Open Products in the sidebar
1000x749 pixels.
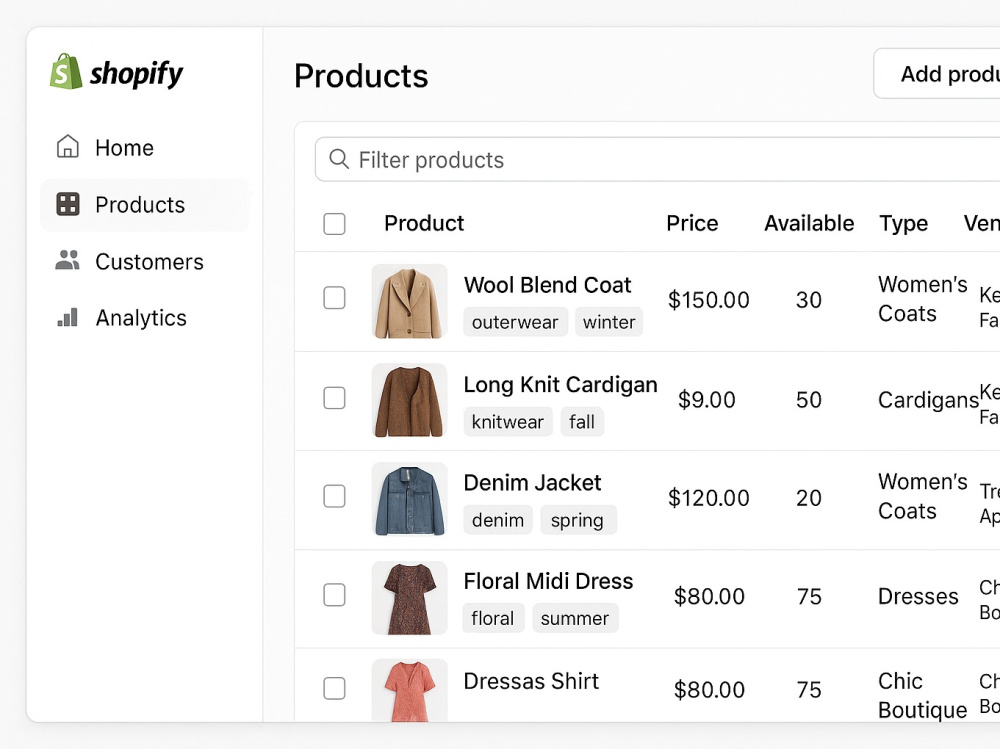pos(145,205)
